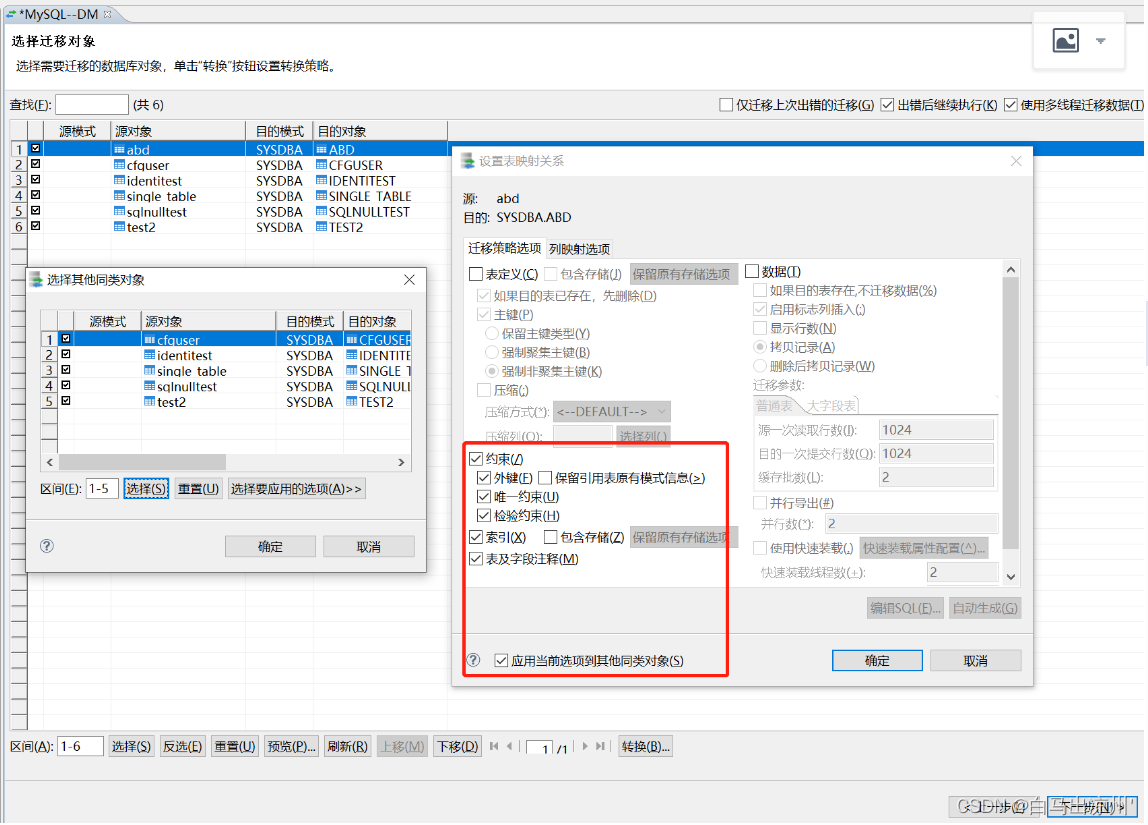This screenshot has height=825, width=1148.
Task: Uncheck the 外键 checkbox
Action: pyautogui.click(x=483, y=478)
